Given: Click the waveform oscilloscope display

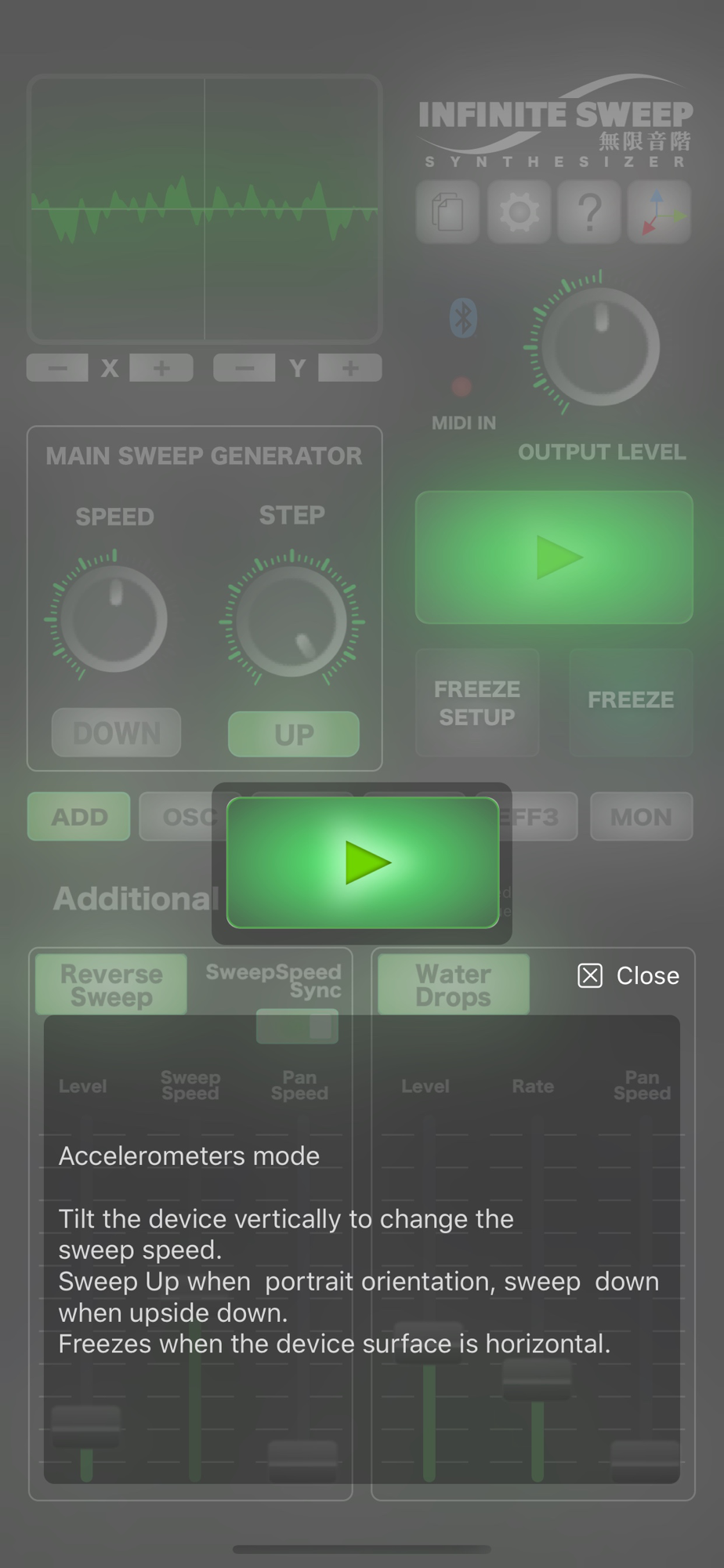Looking at the screenshot, I should pos(205,209).
